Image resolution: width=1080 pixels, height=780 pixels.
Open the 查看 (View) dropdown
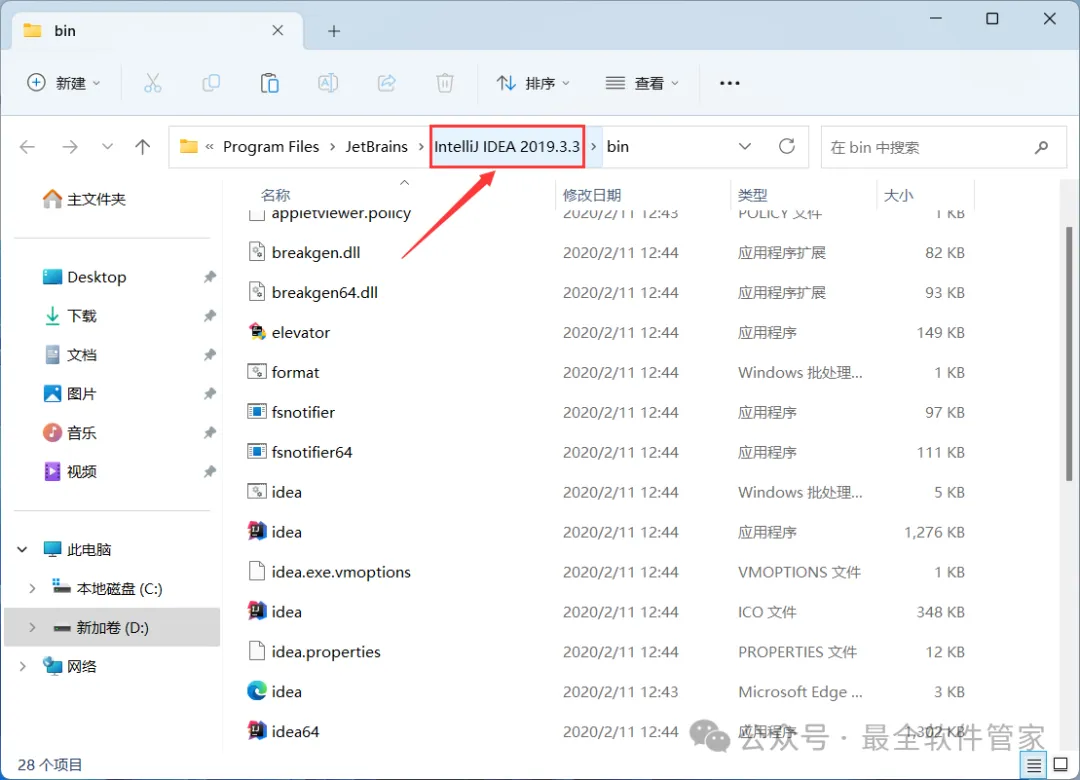coord(642,83)
